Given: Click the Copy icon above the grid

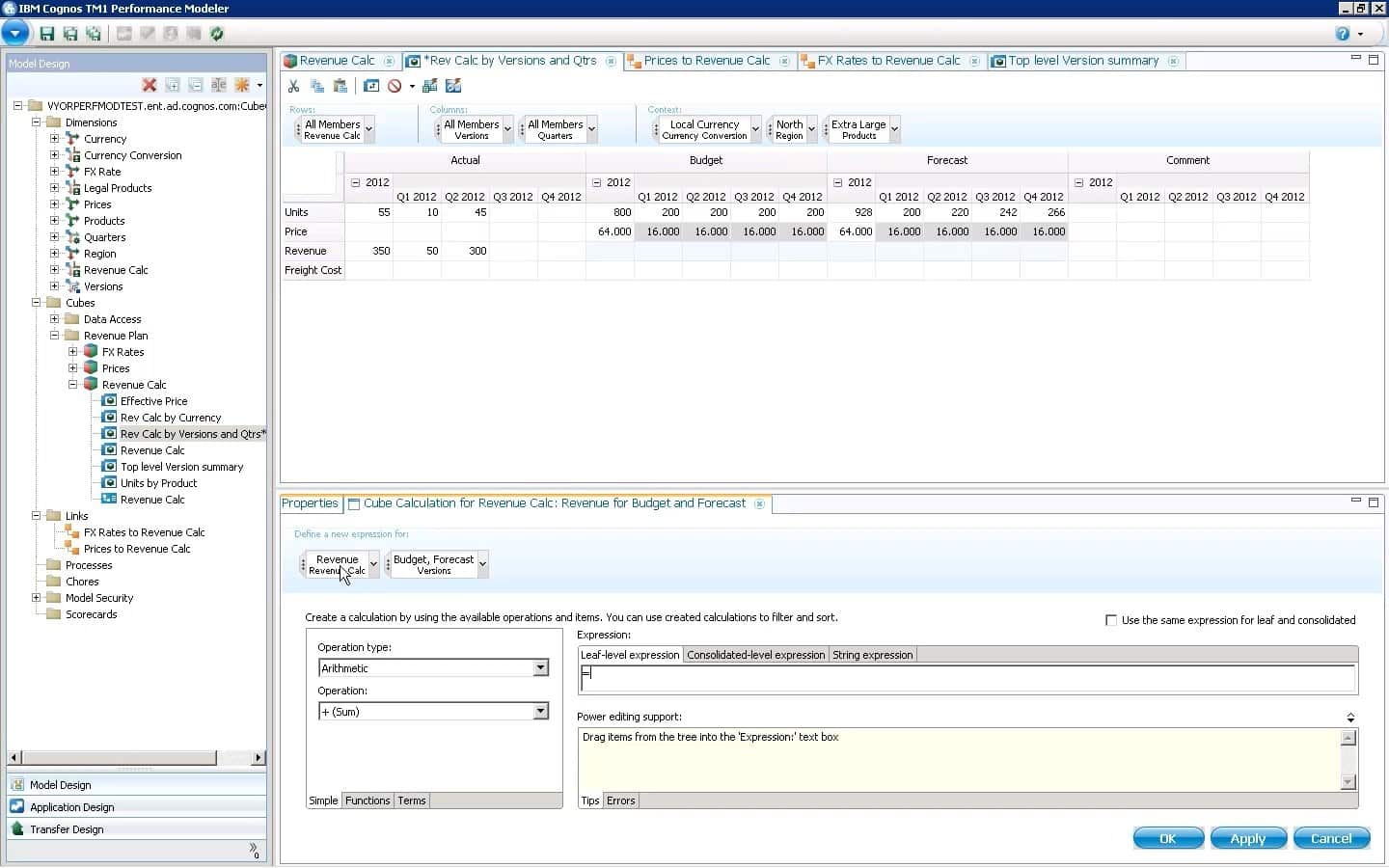Looking at the screenshot, I should [x=317, y=86].
